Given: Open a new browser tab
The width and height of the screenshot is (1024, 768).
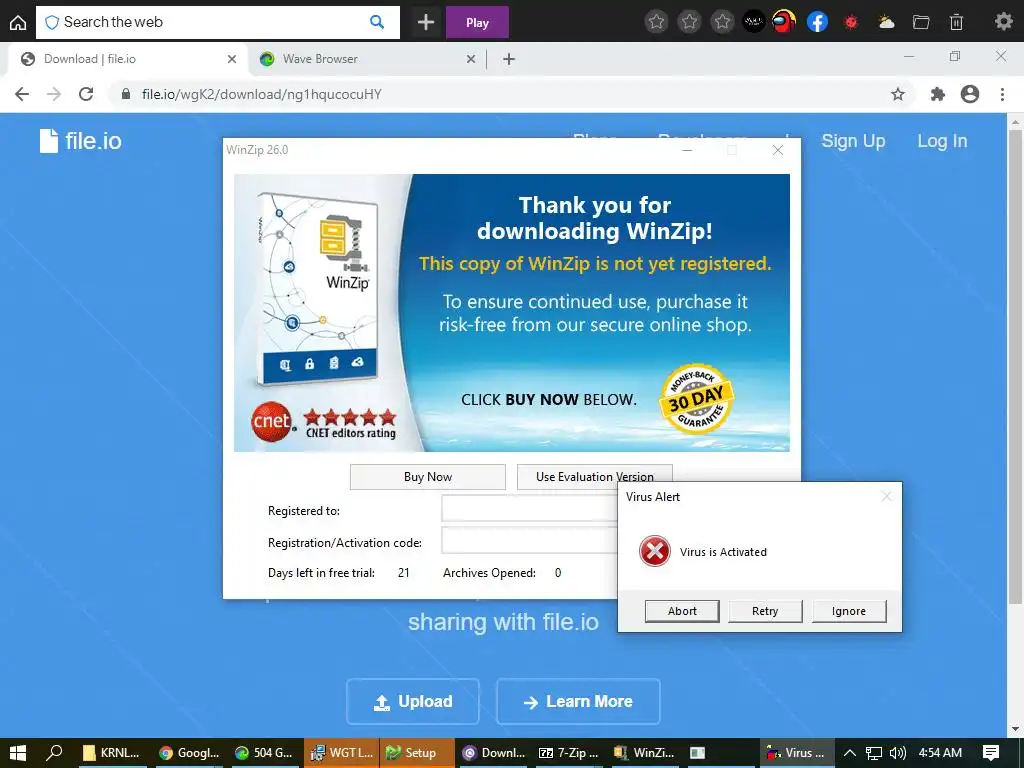Looking at the screenshot, I should [x=509, y=59].
